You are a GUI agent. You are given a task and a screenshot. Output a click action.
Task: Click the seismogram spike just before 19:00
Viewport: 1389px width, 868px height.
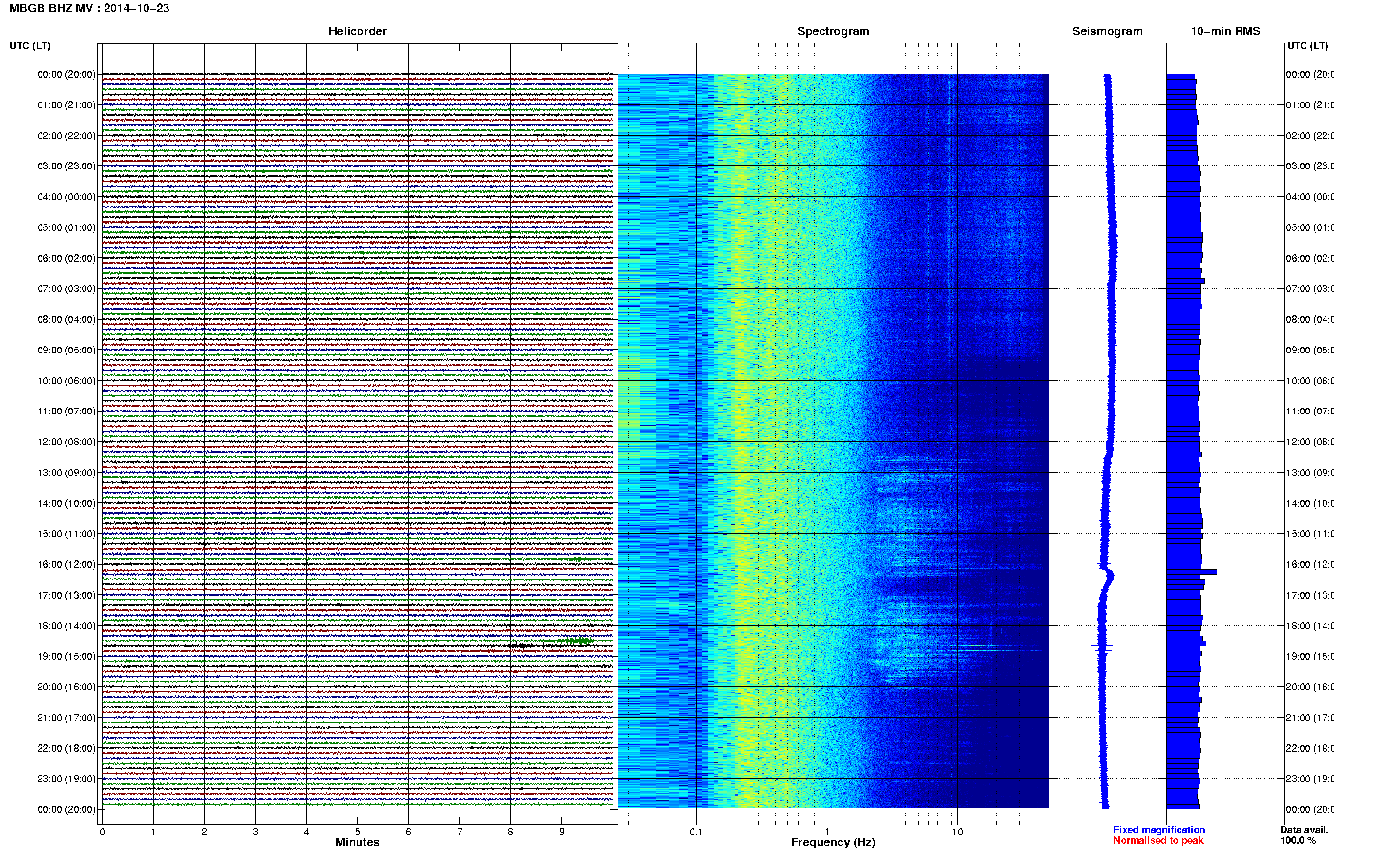pos(1102,647)
